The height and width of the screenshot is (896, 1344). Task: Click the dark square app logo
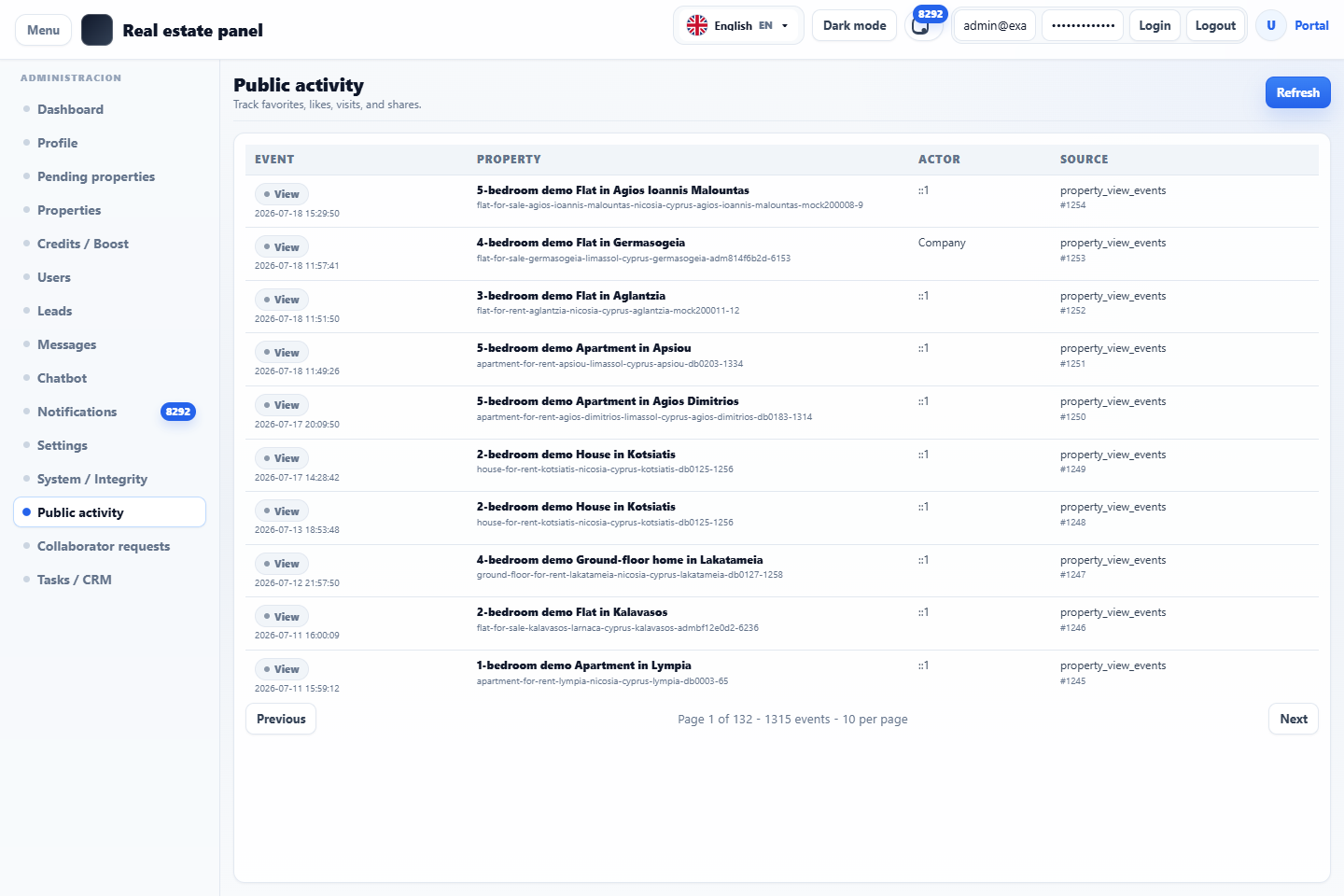[97, 30]
